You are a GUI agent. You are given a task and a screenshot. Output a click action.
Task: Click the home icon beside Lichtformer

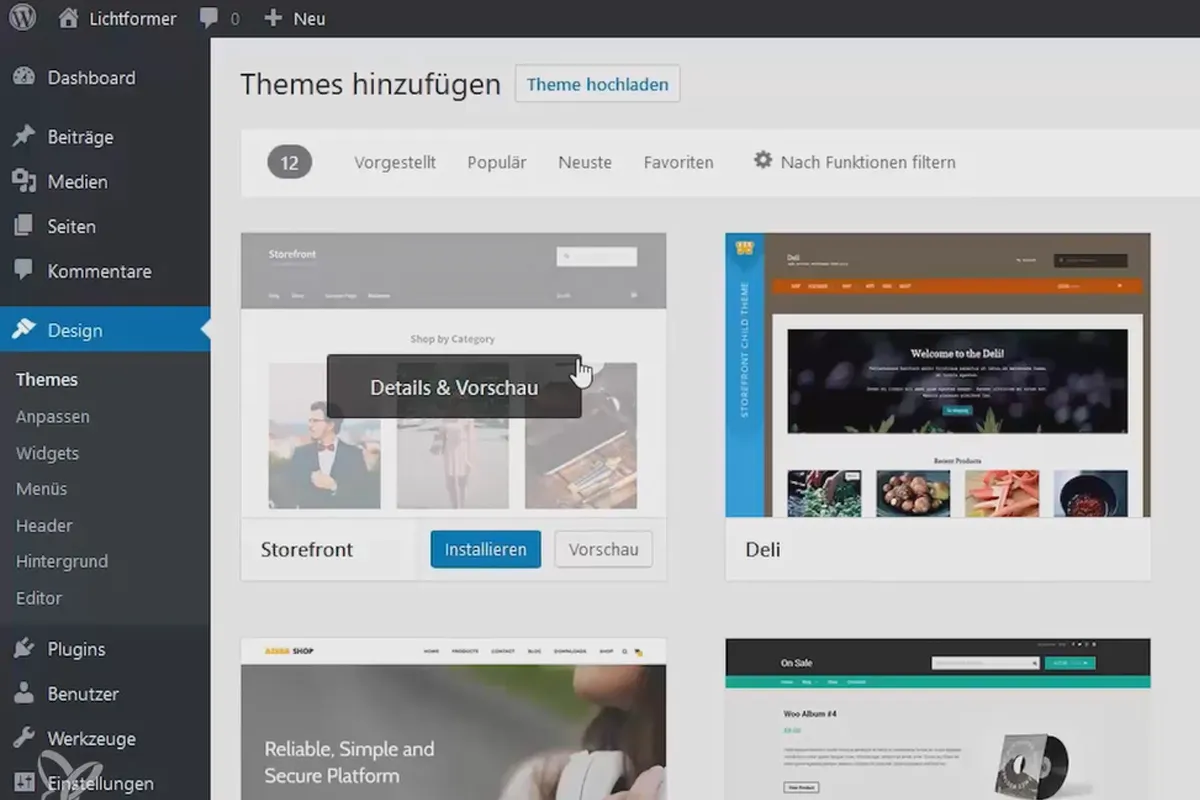click(x=68, y=18)
